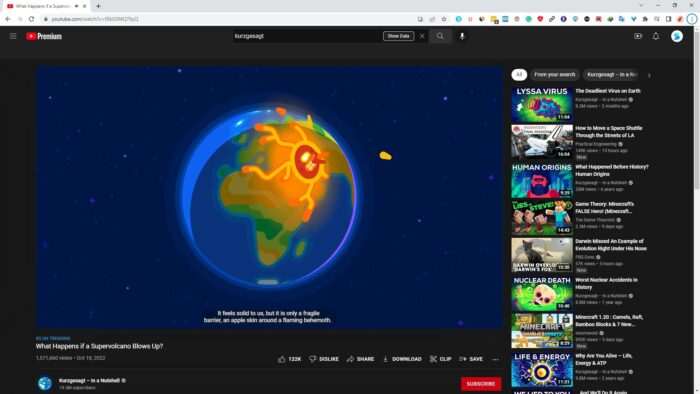The width and height of the screenshot is (700, 394).
Task: Select the 'From your search' chip
Action: coord(554,75)
